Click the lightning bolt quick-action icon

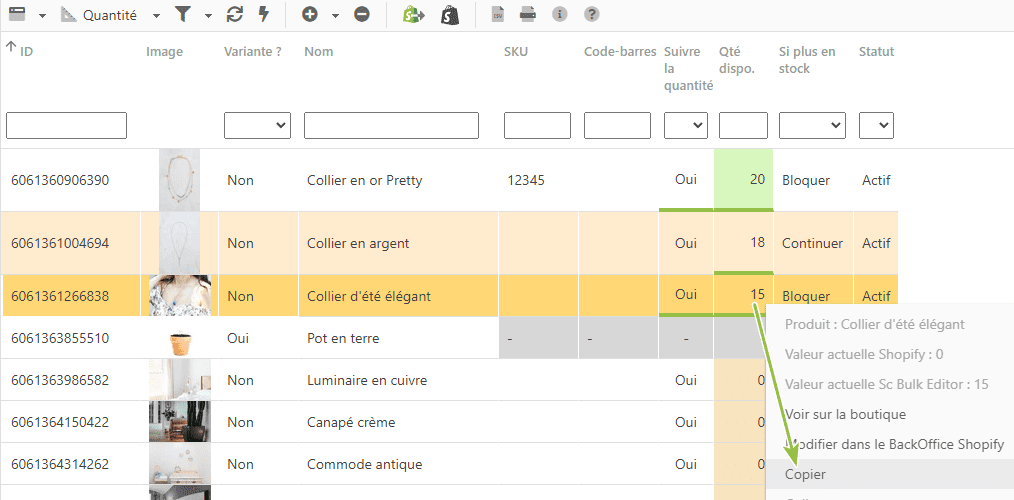click(x=263, y=15)
